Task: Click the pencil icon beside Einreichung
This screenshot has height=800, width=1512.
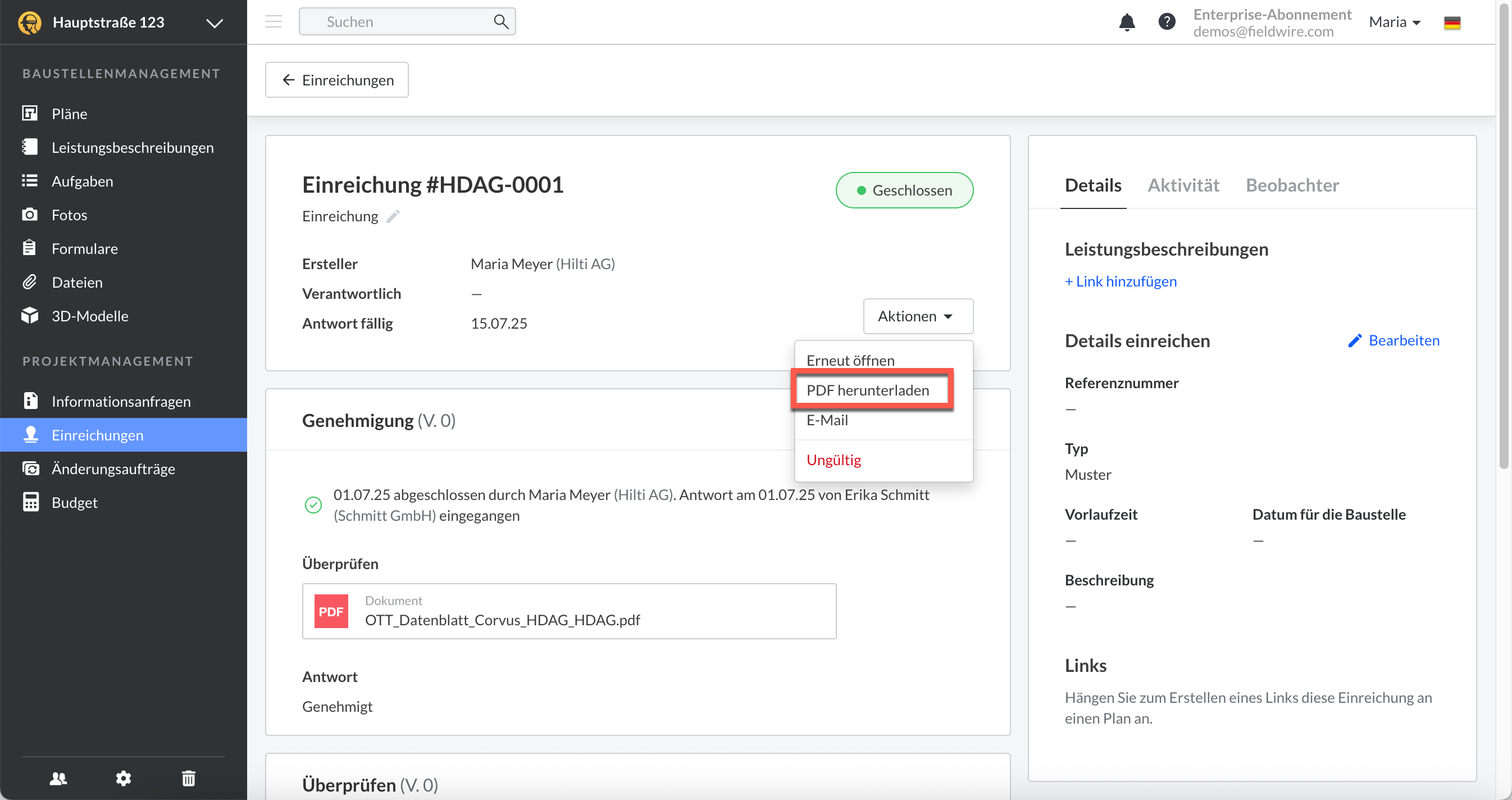Action: 393,217
